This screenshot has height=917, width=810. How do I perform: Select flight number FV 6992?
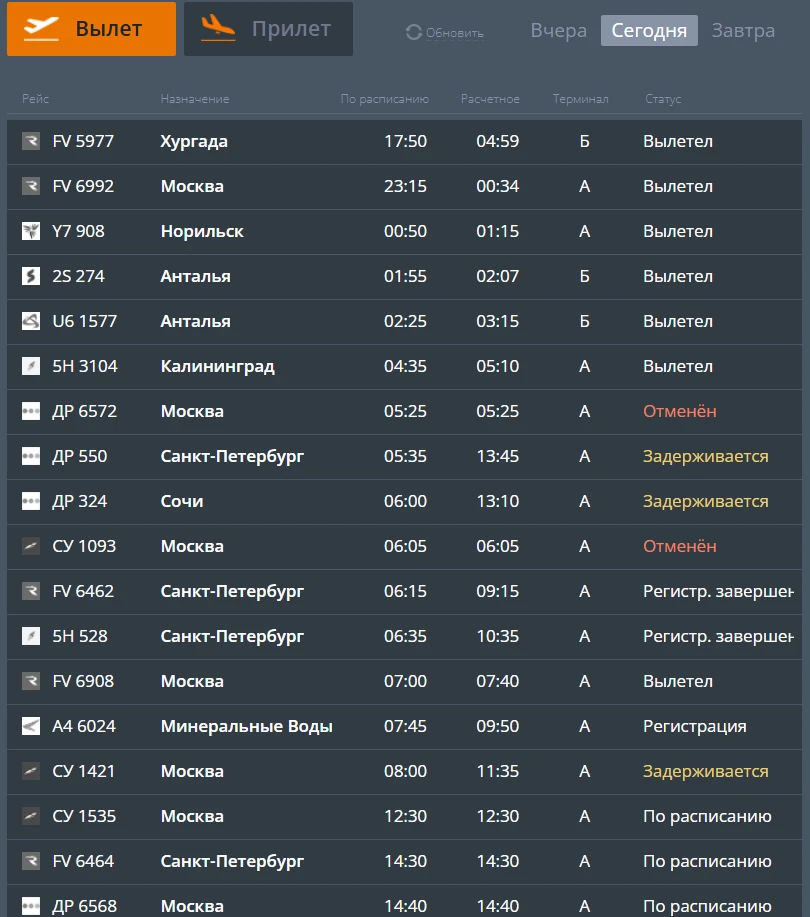(83, 187)
